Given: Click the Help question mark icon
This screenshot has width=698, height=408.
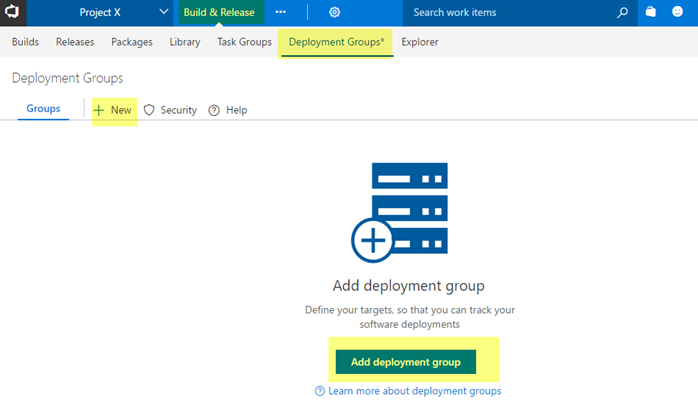Looking at the screenshot, I should 214,110.
